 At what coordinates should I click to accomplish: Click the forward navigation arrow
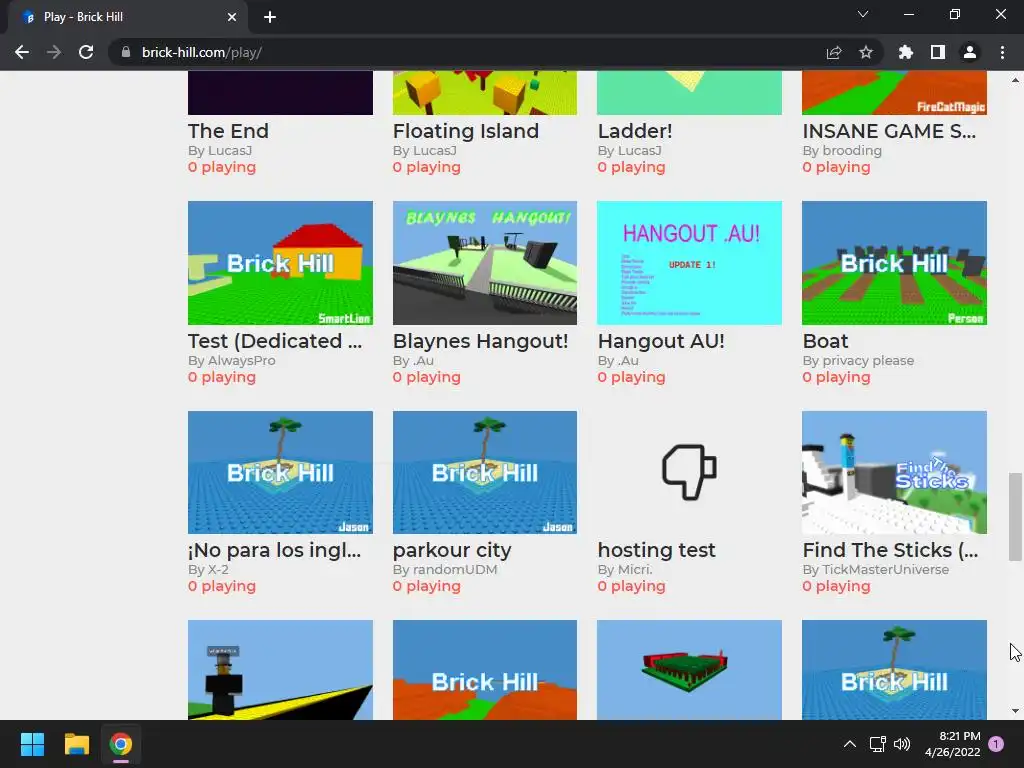point(54,52)
